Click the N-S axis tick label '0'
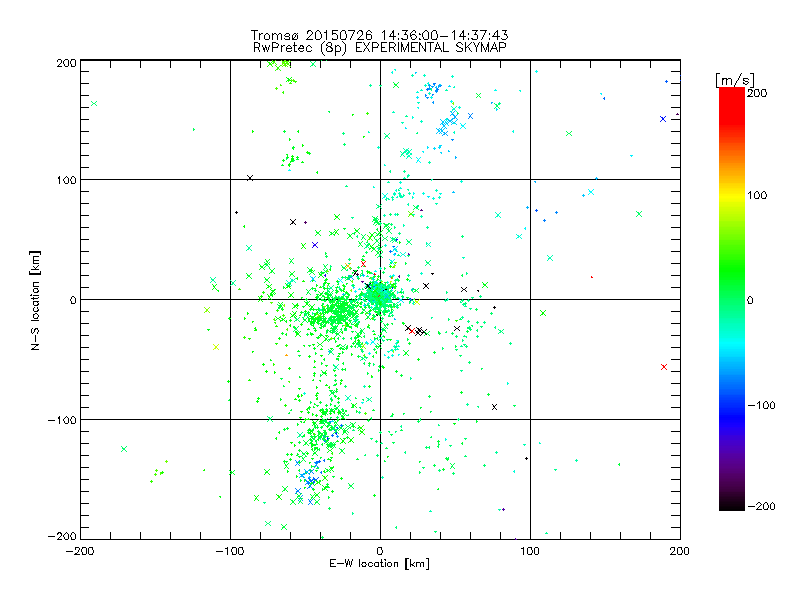The width and height of the screenshot is (800, 600). point(73,300)
